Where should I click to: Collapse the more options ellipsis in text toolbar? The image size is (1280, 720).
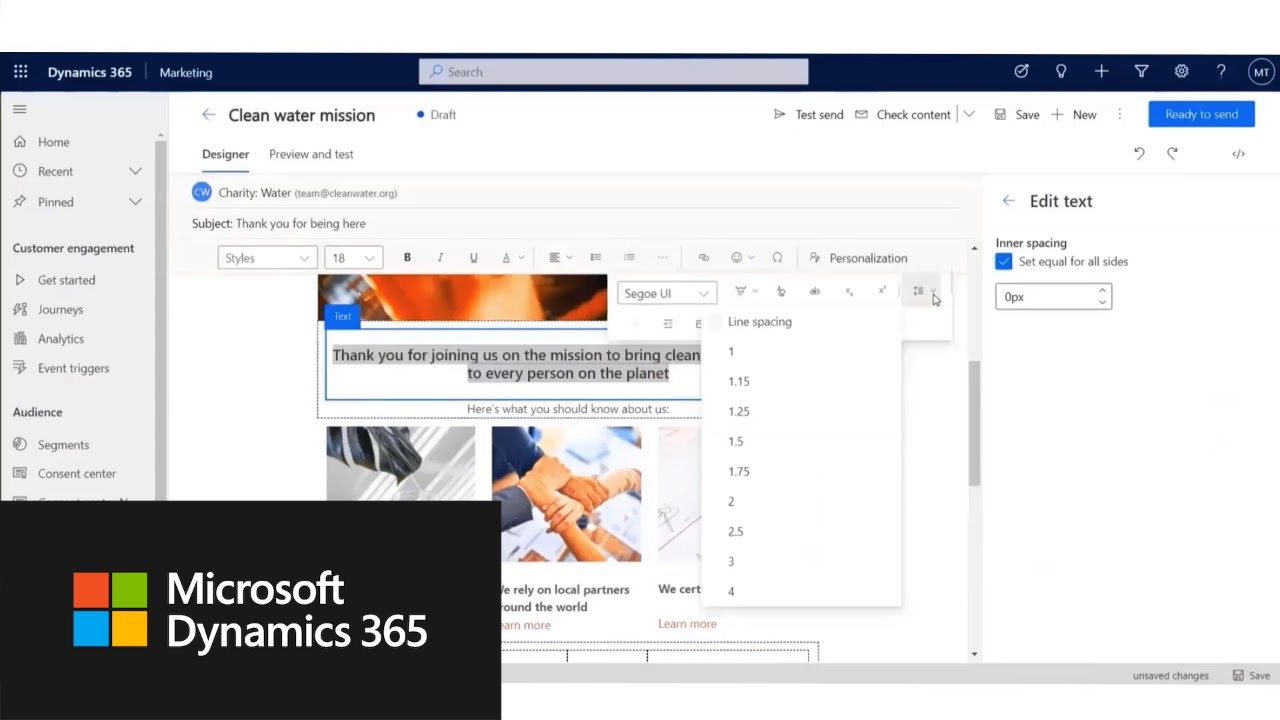[x=662, y=258]
